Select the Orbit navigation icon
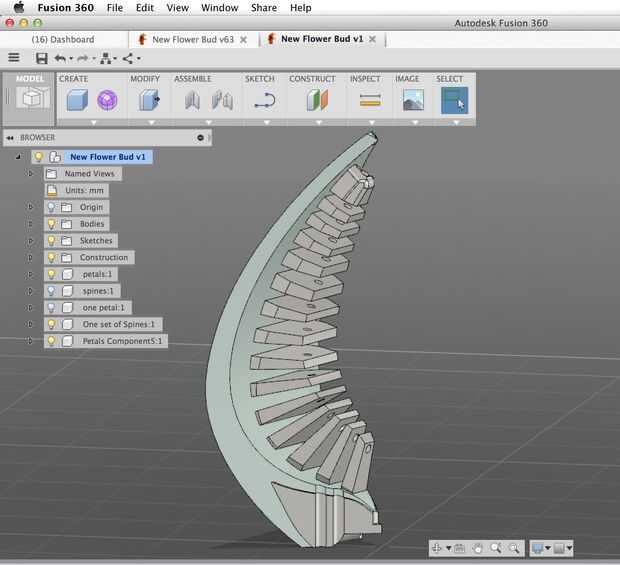The width and height of the screenshot is (620, 565). 437,548
